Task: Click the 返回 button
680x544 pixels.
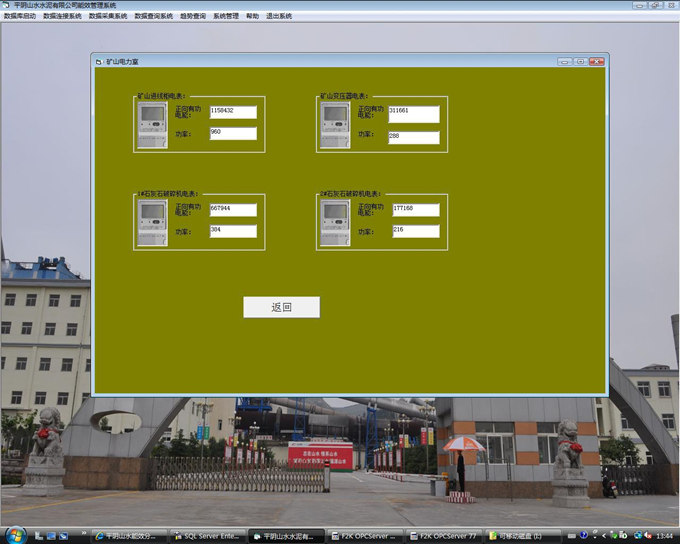Action: coord(281,307)
